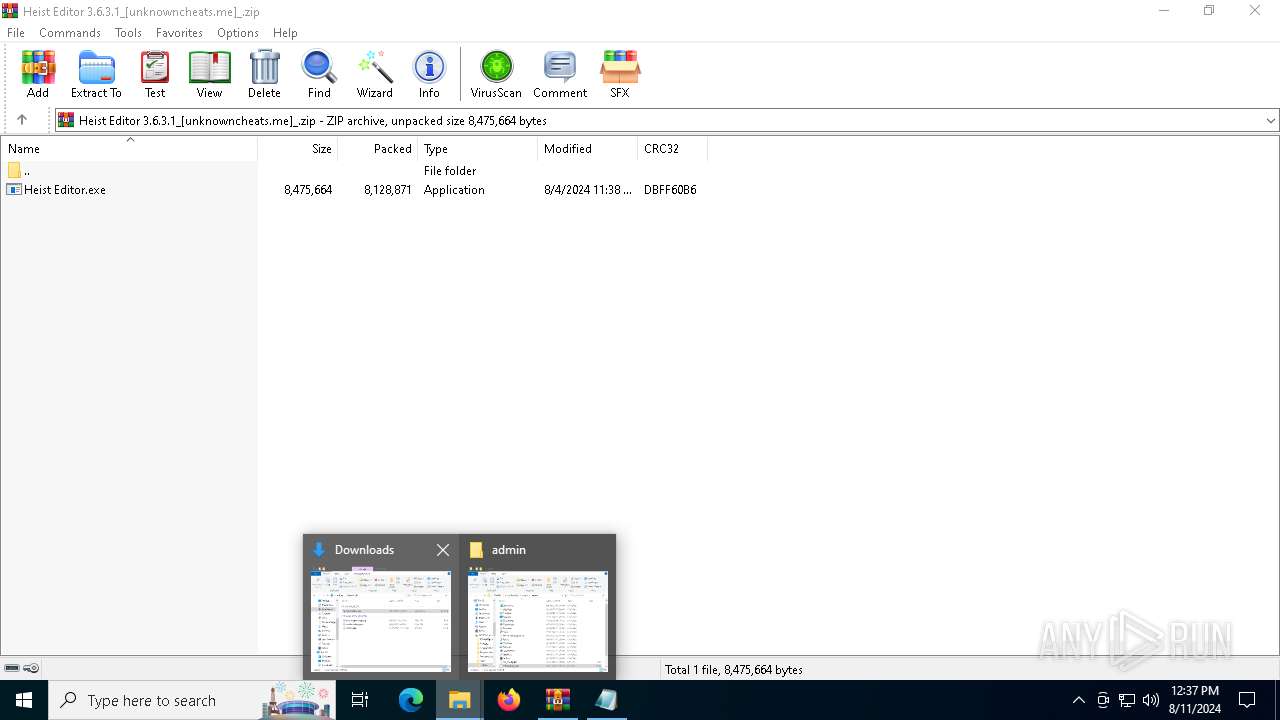The height and width of the screenshot is (720, 1280).
Task: Click the status bar drive icon
Action: click(12, 668)
